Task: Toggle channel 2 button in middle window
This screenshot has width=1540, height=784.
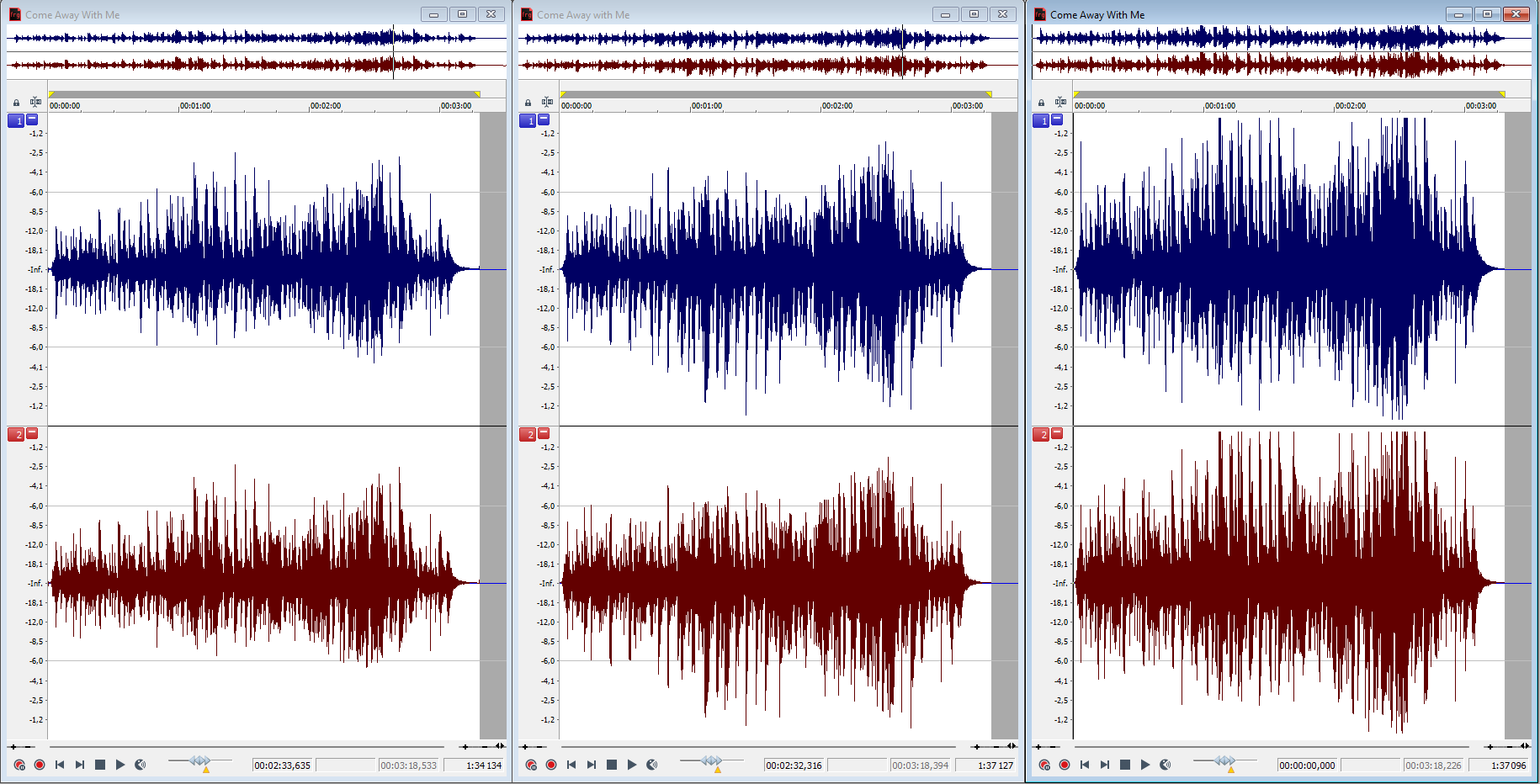Action: point(528,435)
